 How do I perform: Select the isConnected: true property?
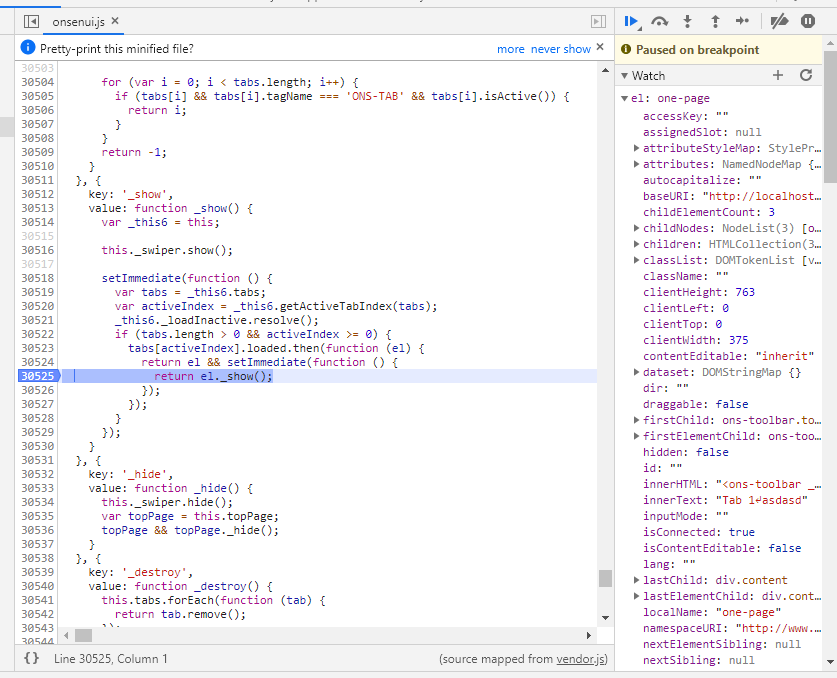(x=699, y=532)
